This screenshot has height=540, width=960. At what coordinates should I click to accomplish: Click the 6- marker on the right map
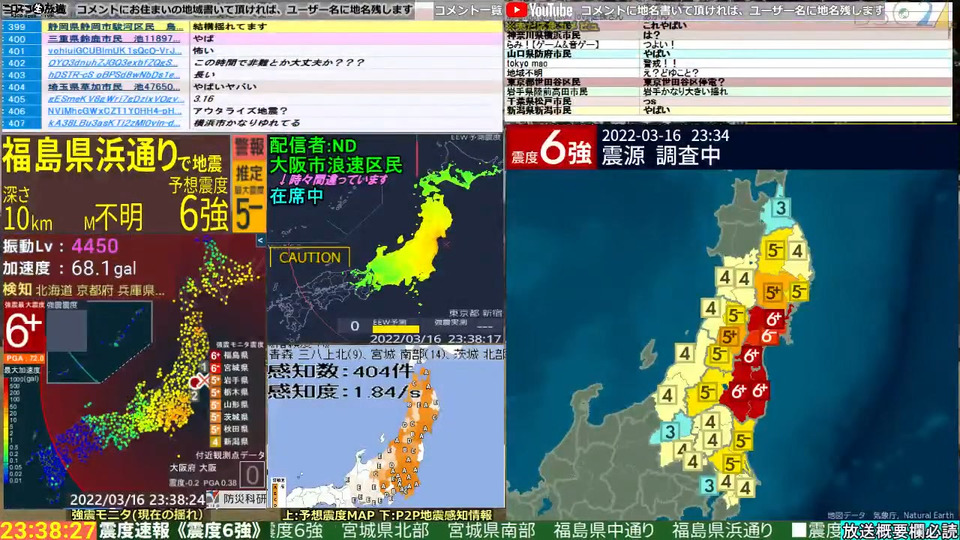point(769,336)
